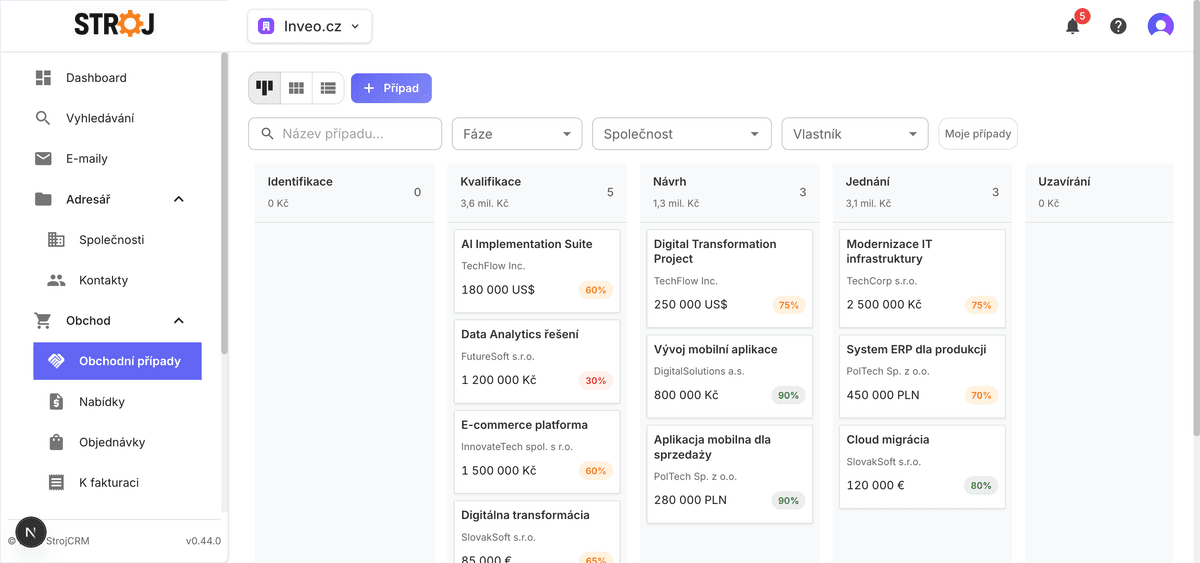Open the Fáze filter dropdown
1200x563 pixels.
pos(516,134)
